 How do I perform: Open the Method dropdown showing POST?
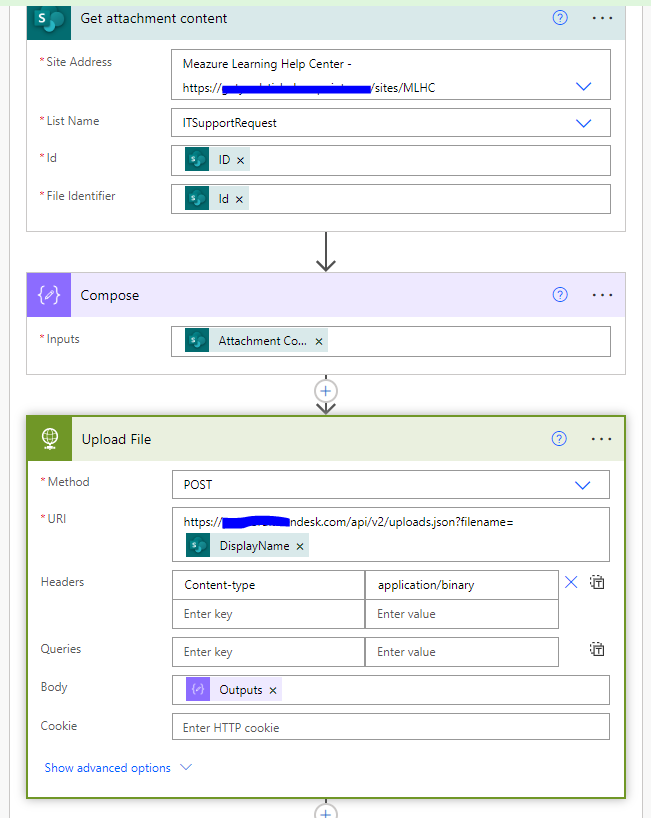584,485
